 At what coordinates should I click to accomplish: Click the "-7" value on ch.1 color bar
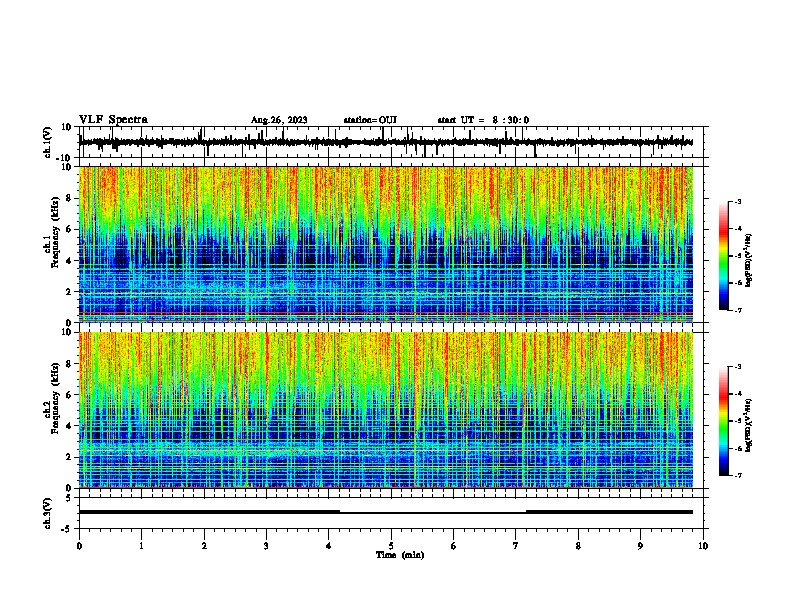tap(738, 310)
